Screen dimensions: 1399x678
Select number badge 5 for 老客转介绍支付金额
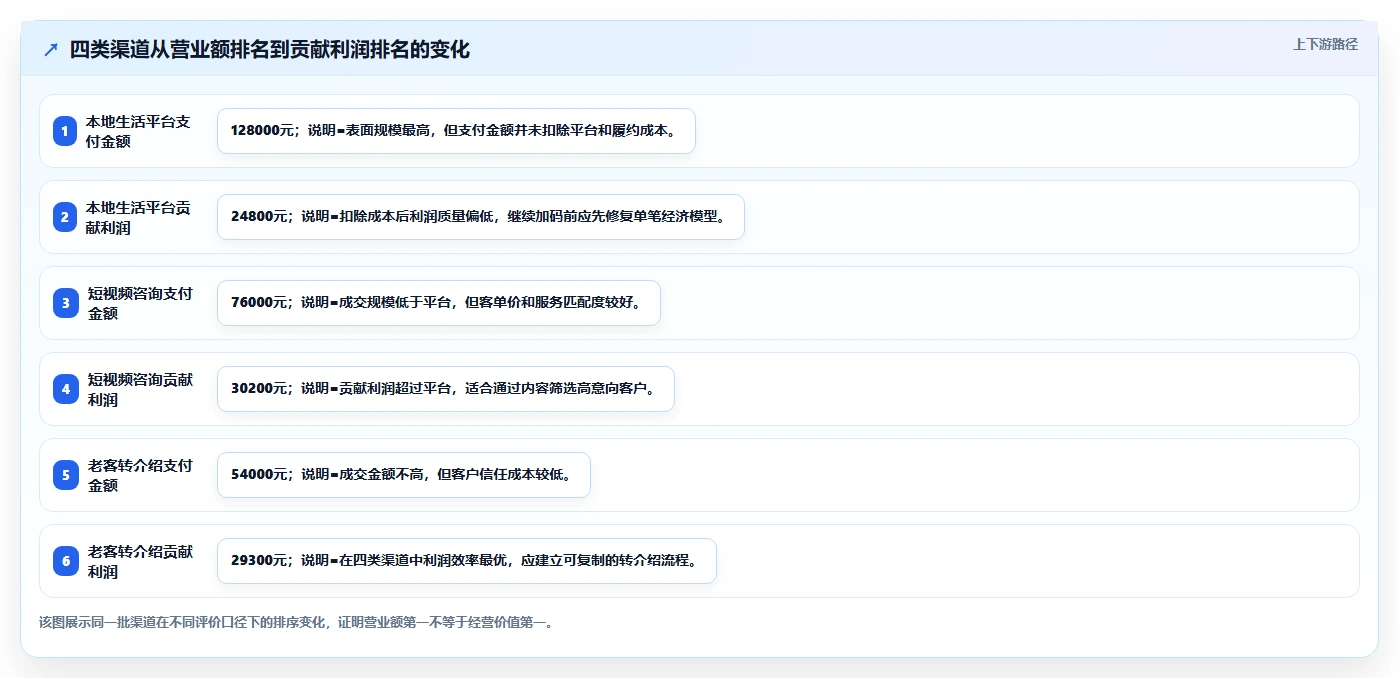tap(65, 475)
